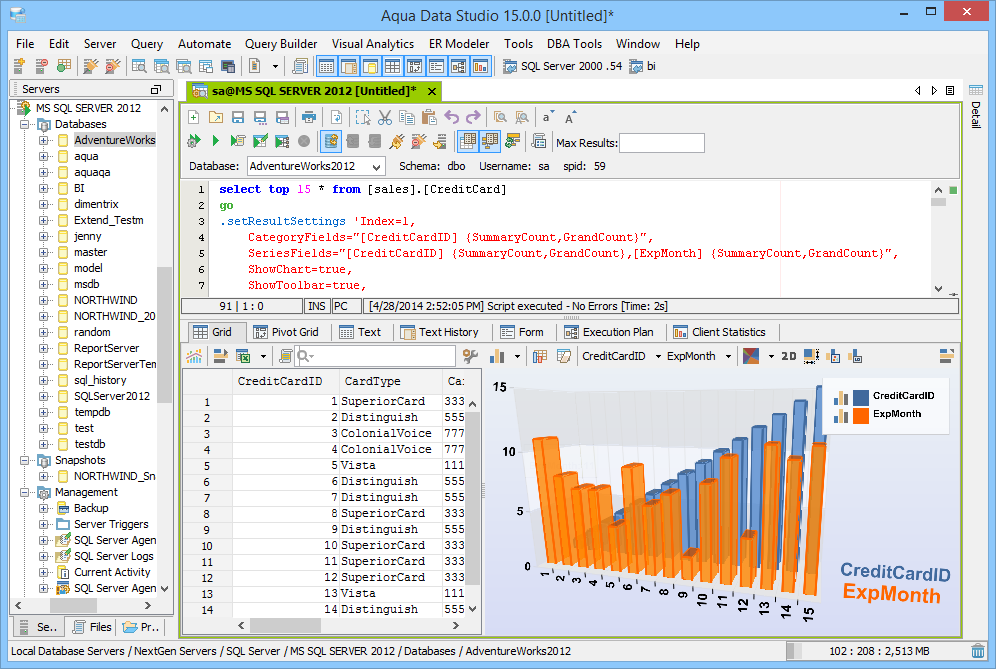Click the chart color palette swatch
The image size is (996, 669).
751,356
